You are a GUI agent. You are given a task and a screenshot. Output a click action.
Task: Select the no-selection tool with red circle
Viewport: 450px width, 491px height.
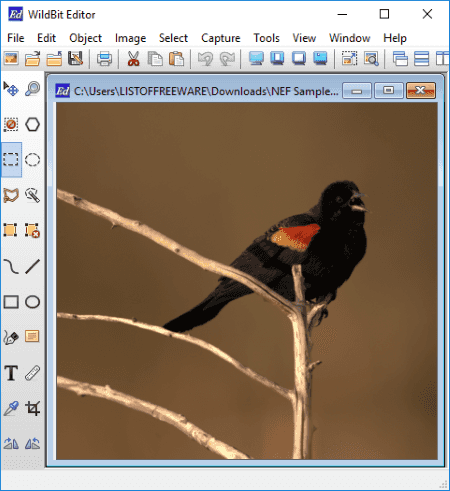pyautogui.click(x=11, y=125)
